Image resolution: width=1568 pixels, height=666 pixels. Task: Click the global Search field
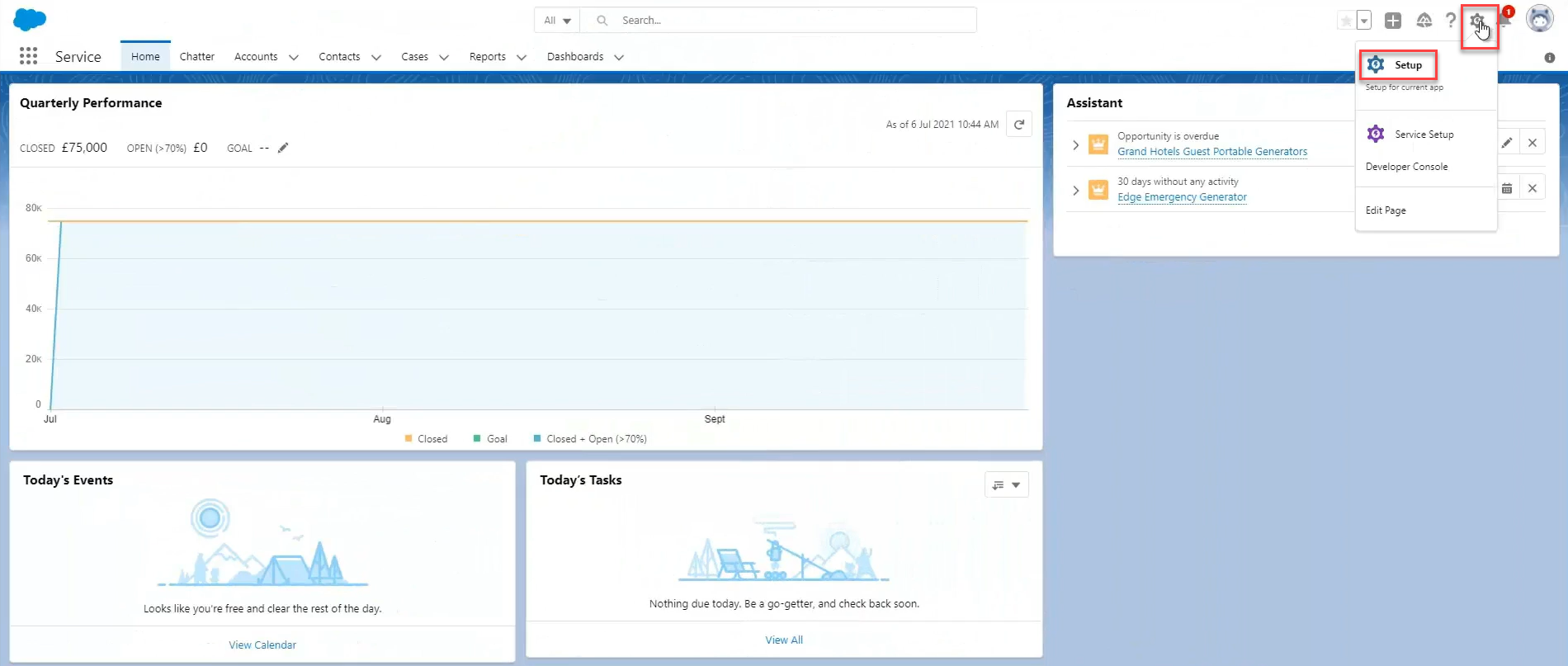pyautogui.click(x=778, y=21)
